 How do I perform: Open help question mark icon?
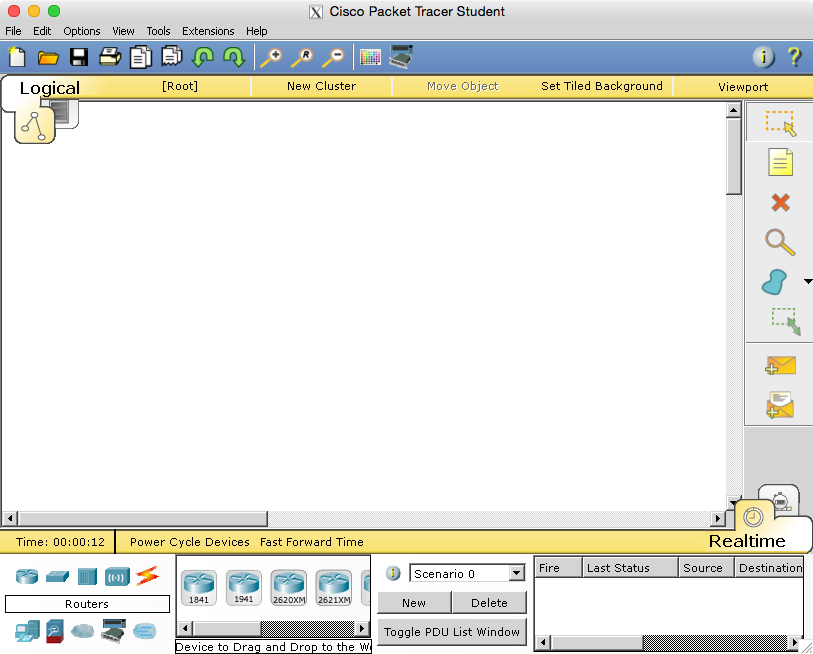tap(794, 57)
